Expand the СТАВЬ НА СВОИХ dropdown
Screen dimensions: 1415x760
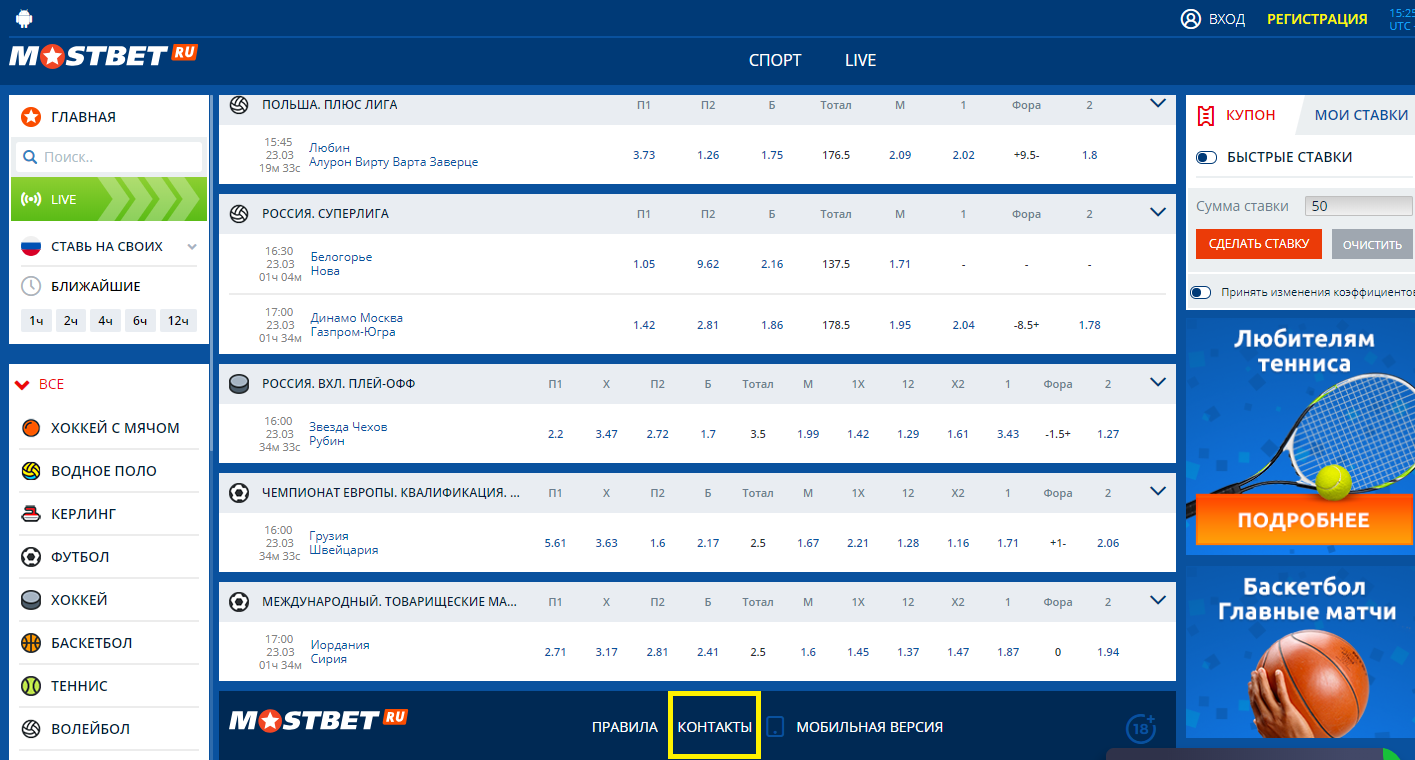(x=192, y=247)
